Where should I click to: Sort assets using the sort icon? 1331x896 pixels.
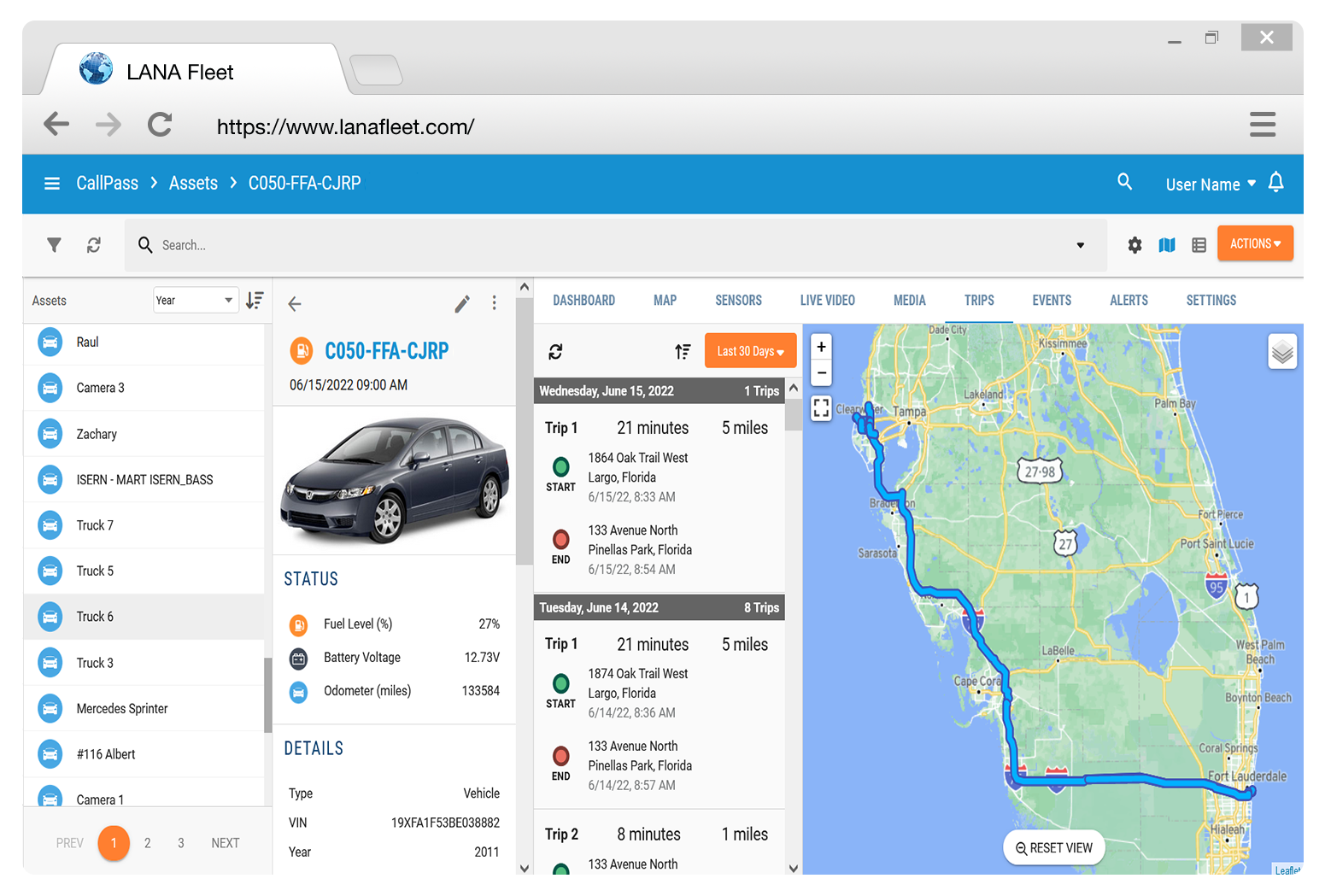pos(255,300)
